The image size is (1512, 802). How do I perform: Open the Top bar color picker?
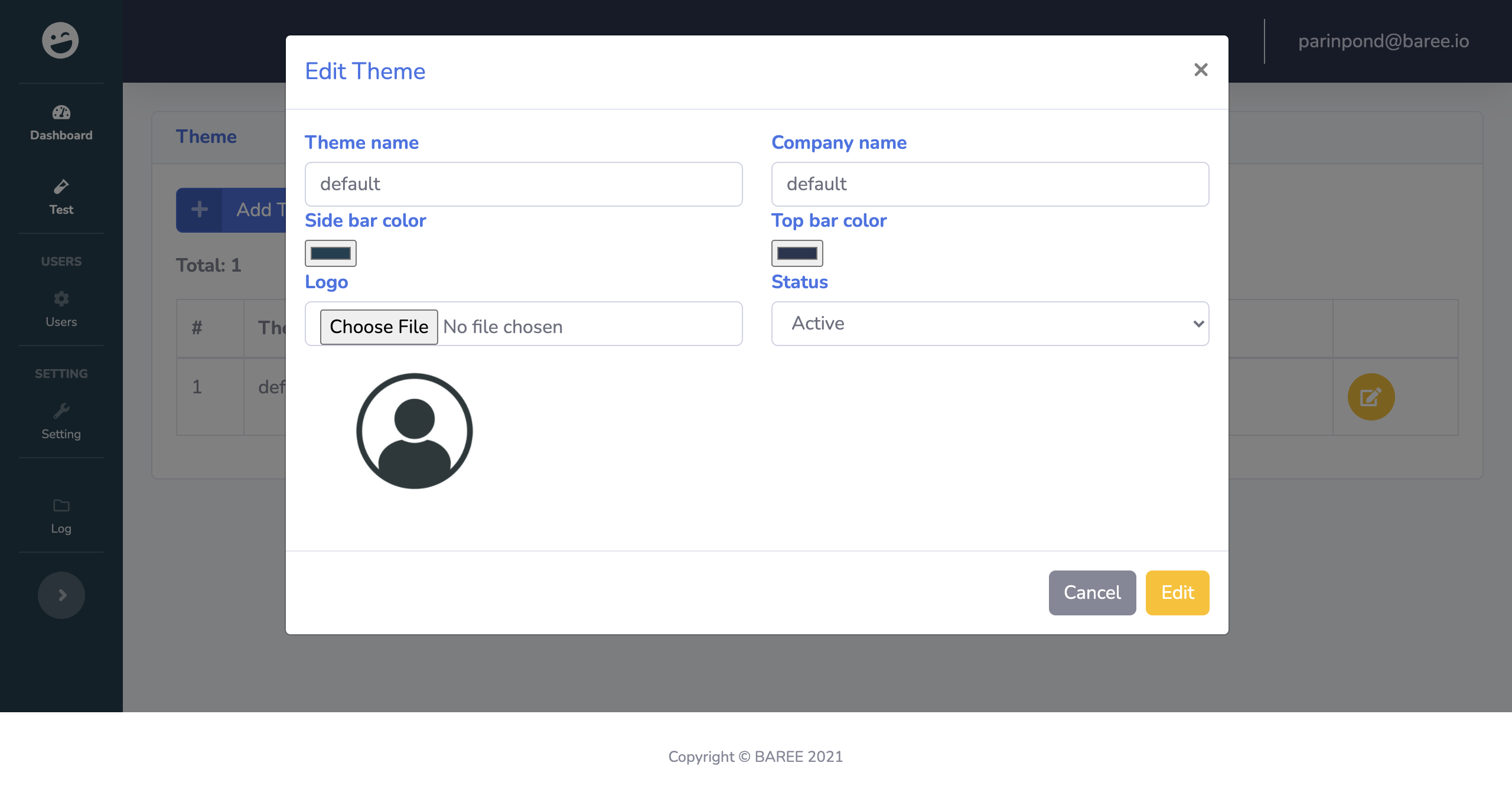(x=797, y=253)
